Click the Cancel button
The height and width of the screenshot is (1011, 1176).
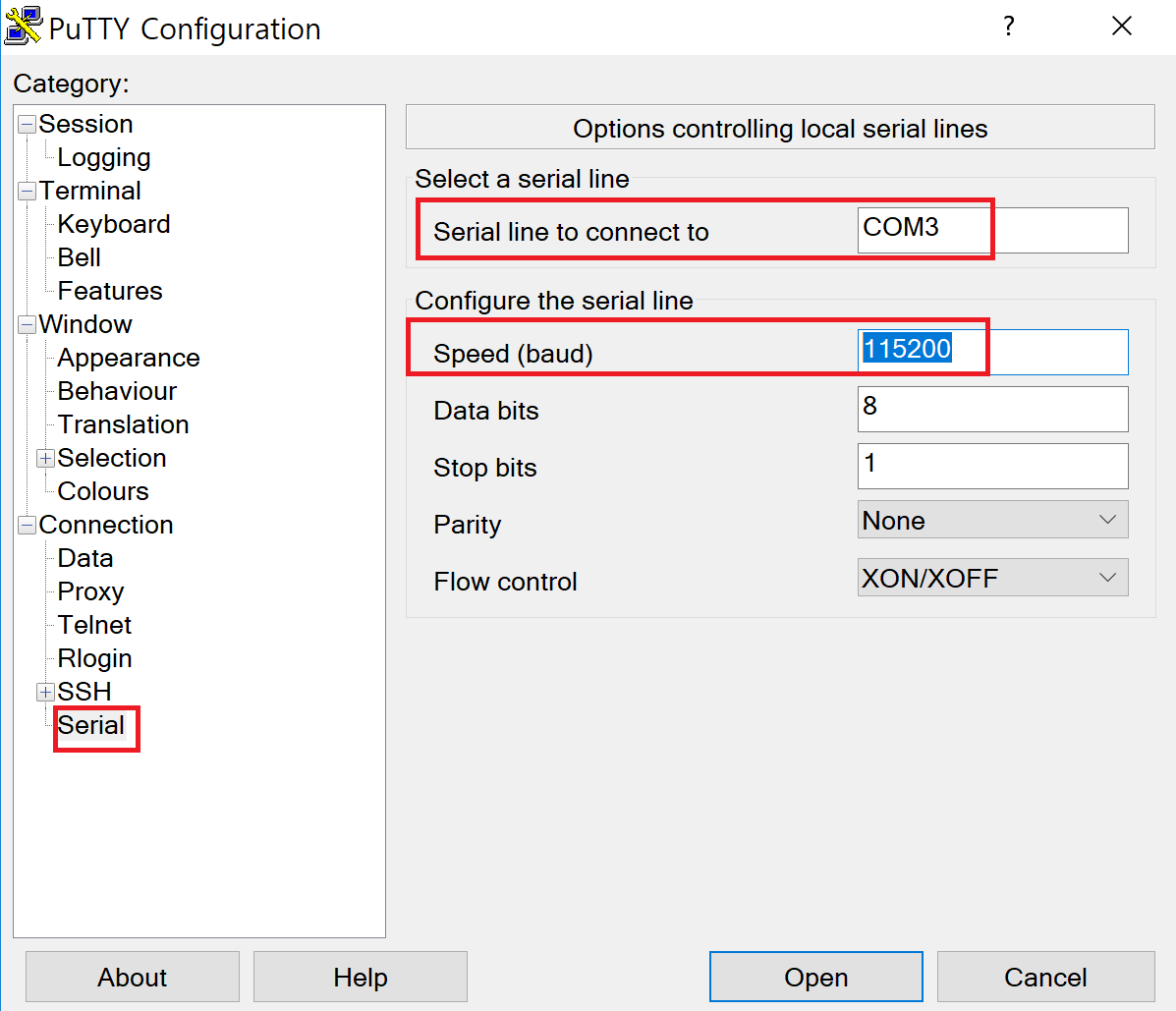[1045, 977]
